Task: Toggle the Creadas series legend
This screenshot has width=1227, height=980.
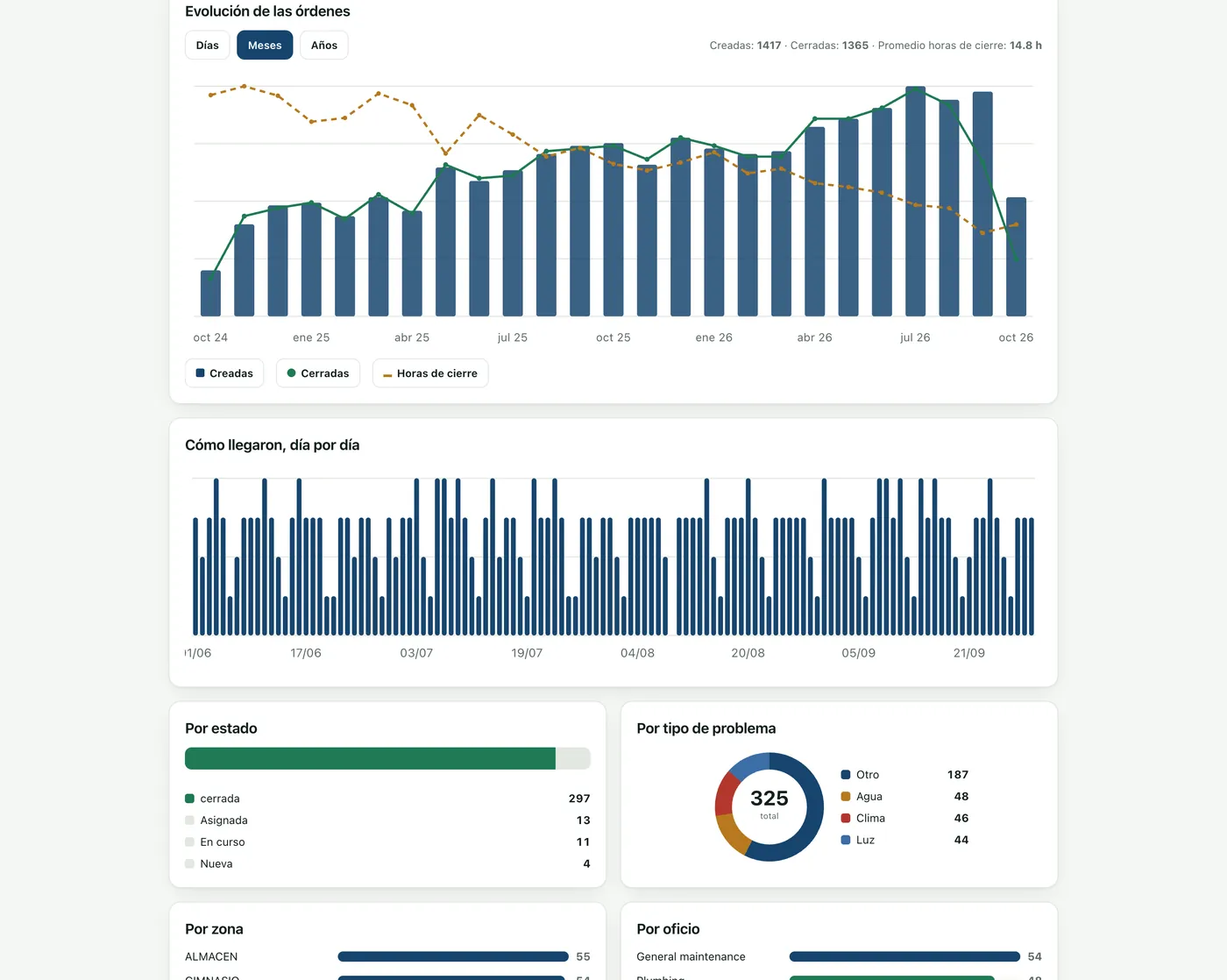Action: pos(224,373)
